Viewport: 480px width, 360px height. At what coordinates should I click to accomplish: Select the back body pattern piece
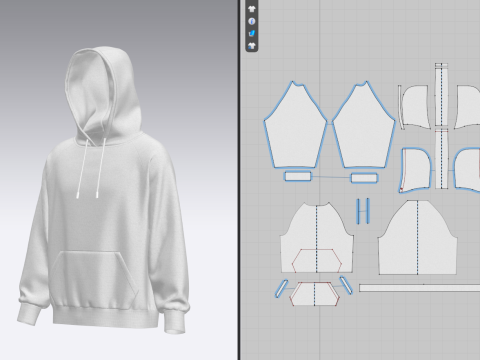point(417,238)
